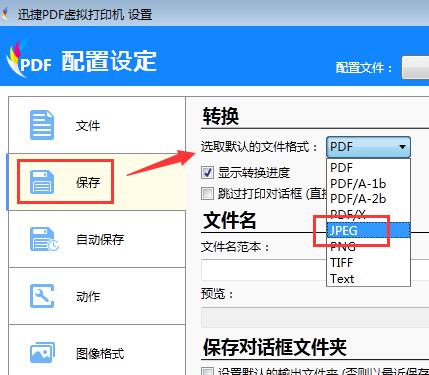The image size is (429, 375).
Task: Switch to the 保存 tab
Action: coord(97,182)
